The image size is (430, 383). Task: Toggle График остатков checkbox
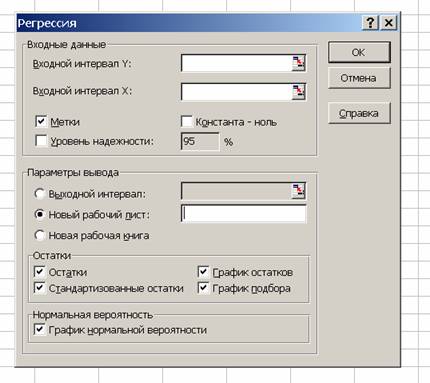203,272
